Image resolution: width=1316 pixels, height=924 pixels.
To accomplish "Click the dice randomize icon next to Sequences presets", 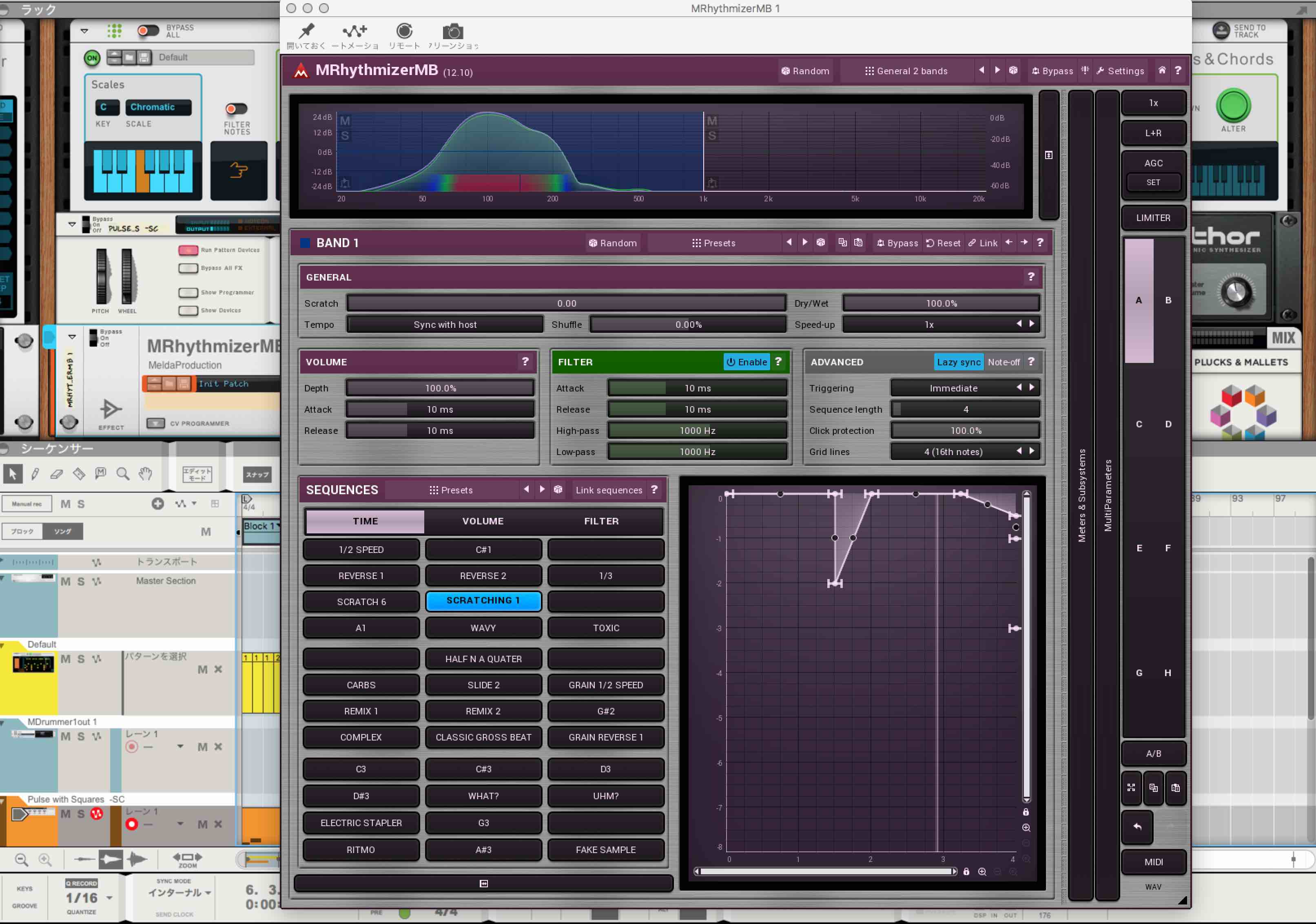I will 558,490.
